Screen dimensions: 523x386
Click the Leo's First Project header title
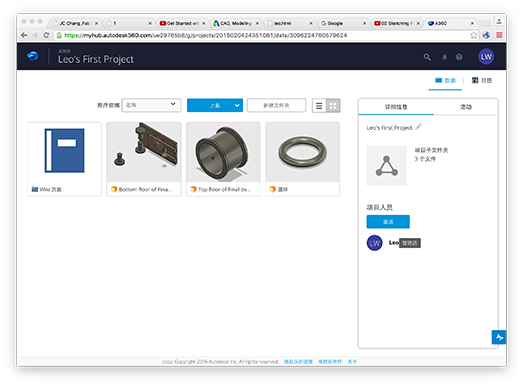click(x=96, y=59)
